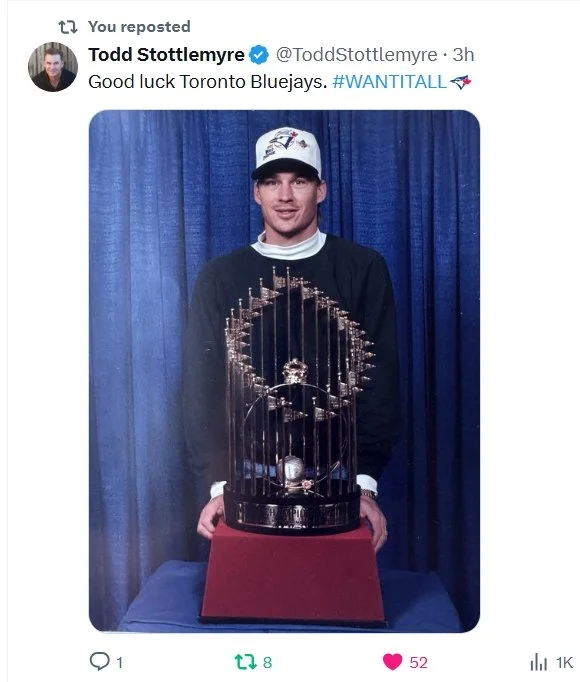The width and height of the screenshot is (580, 682).
Task: Click the 'You reposted' label
Action: pyautogui.click(x=139, y=27)
